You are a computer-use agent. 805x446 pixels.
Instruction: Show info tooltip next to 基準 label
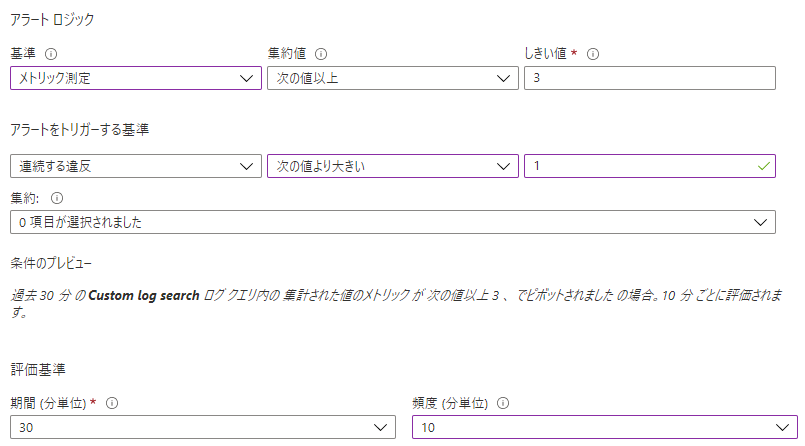(x=51, y=54)
